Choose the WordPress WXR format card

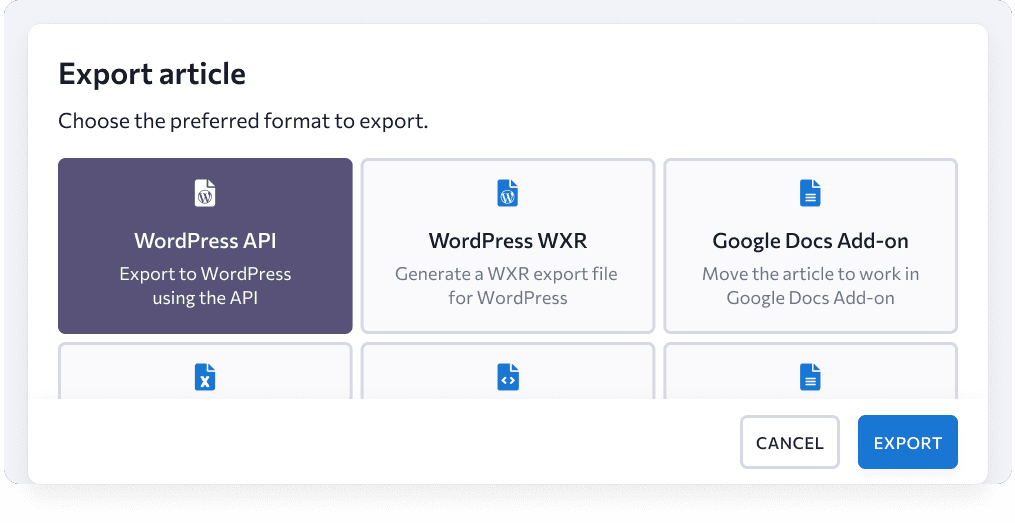[x=508, y=246]
